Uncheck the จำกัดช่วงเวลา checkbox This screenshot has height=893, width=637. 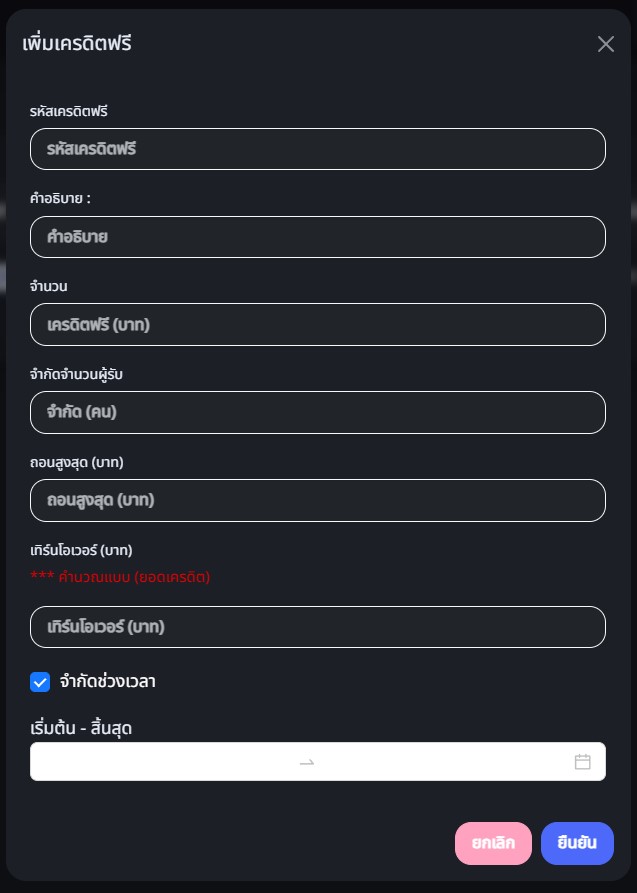[40, 682]
